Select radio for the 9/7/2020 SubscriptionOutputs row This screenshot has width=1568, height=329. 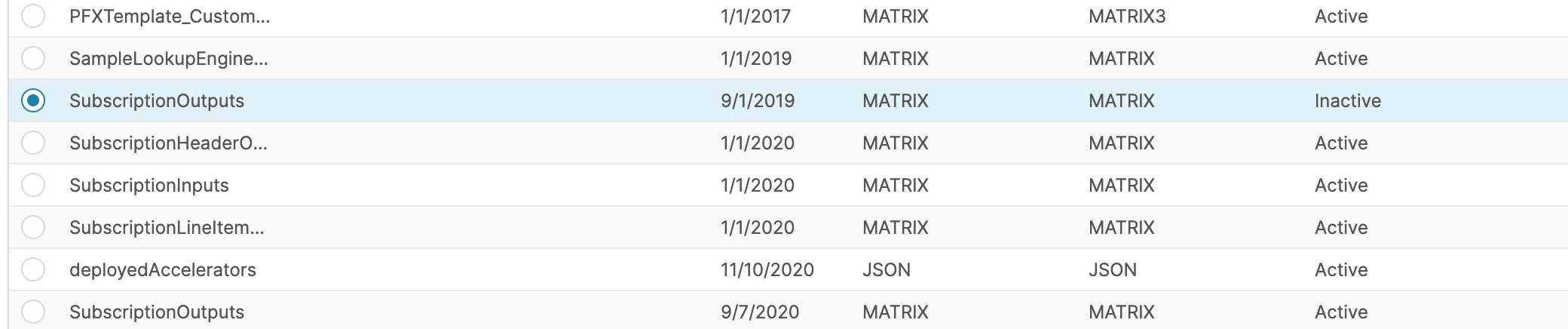tap(33, 312)
